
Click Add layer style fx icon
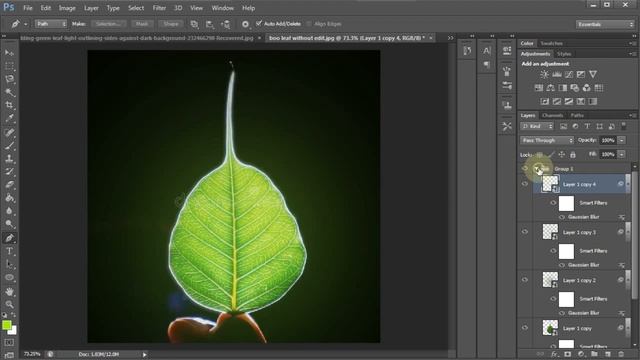(x=554, y=354)
